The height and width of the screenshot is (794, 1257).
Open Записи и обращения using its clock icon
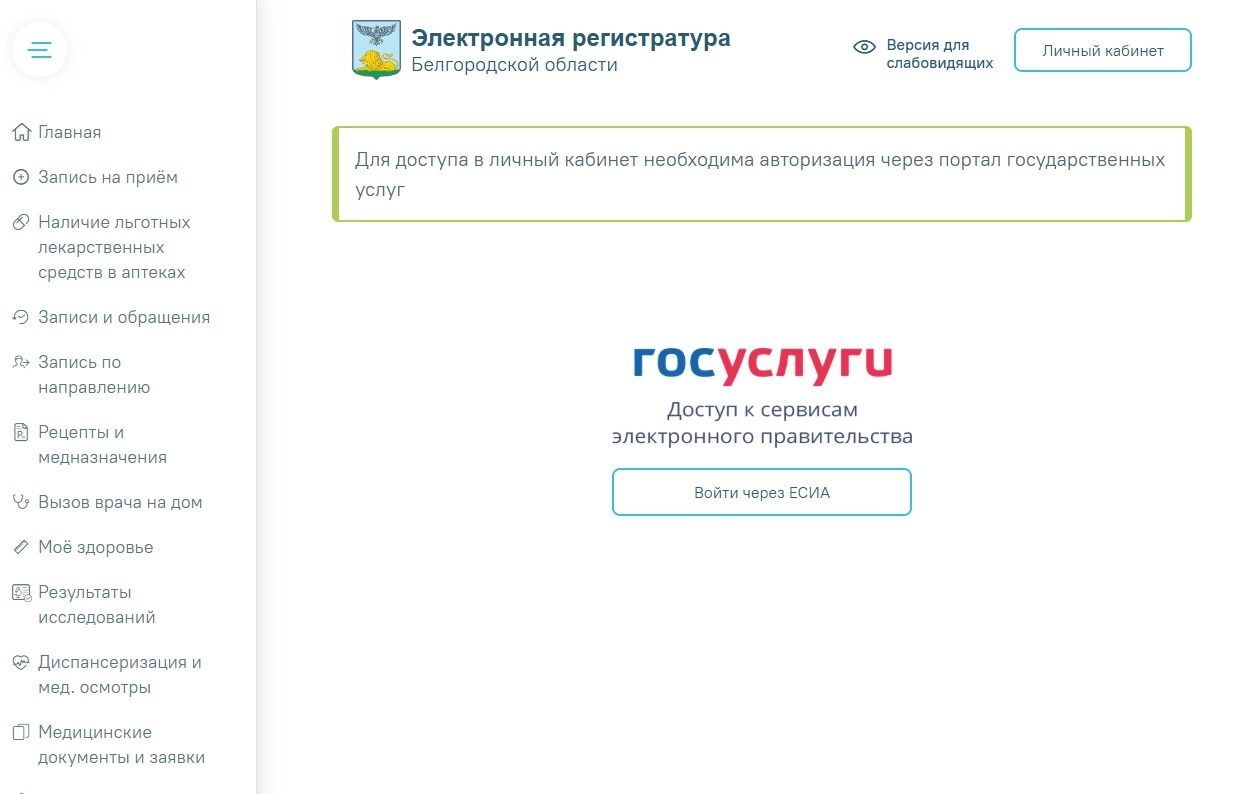[21, 316]
